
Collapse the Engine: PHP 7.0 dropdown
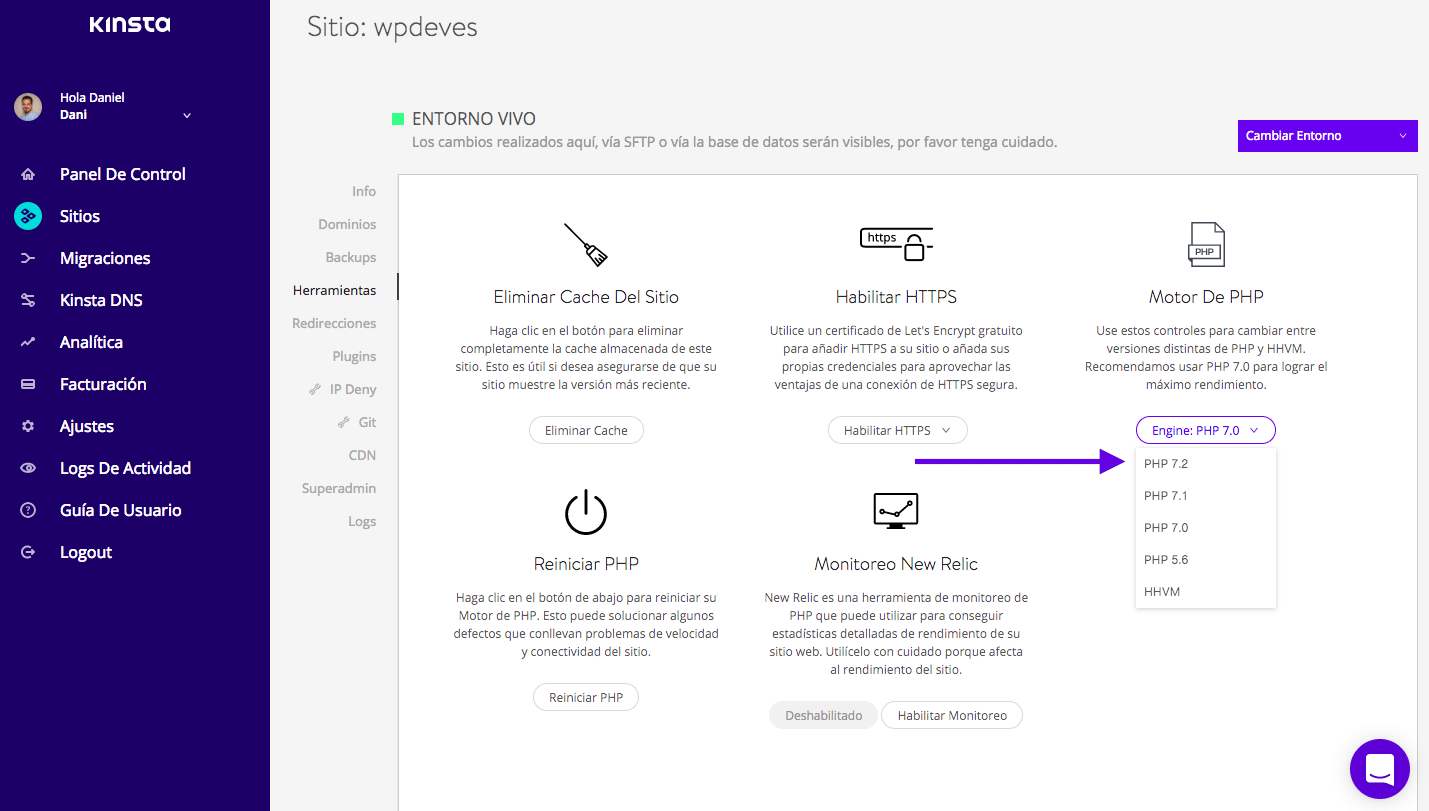[1205, 431]
